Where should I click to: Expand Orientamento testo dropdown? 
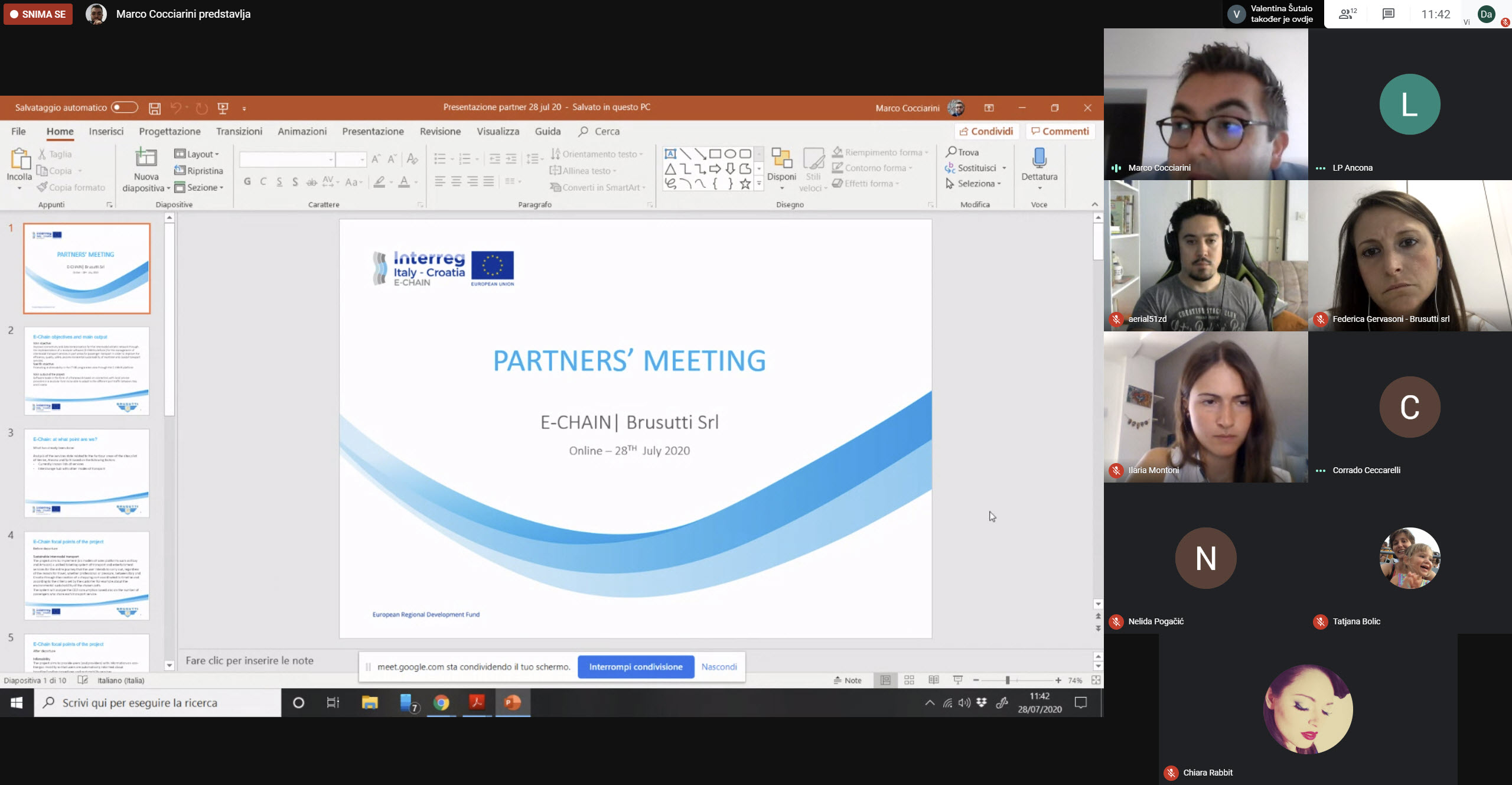(x=597, y=154)
